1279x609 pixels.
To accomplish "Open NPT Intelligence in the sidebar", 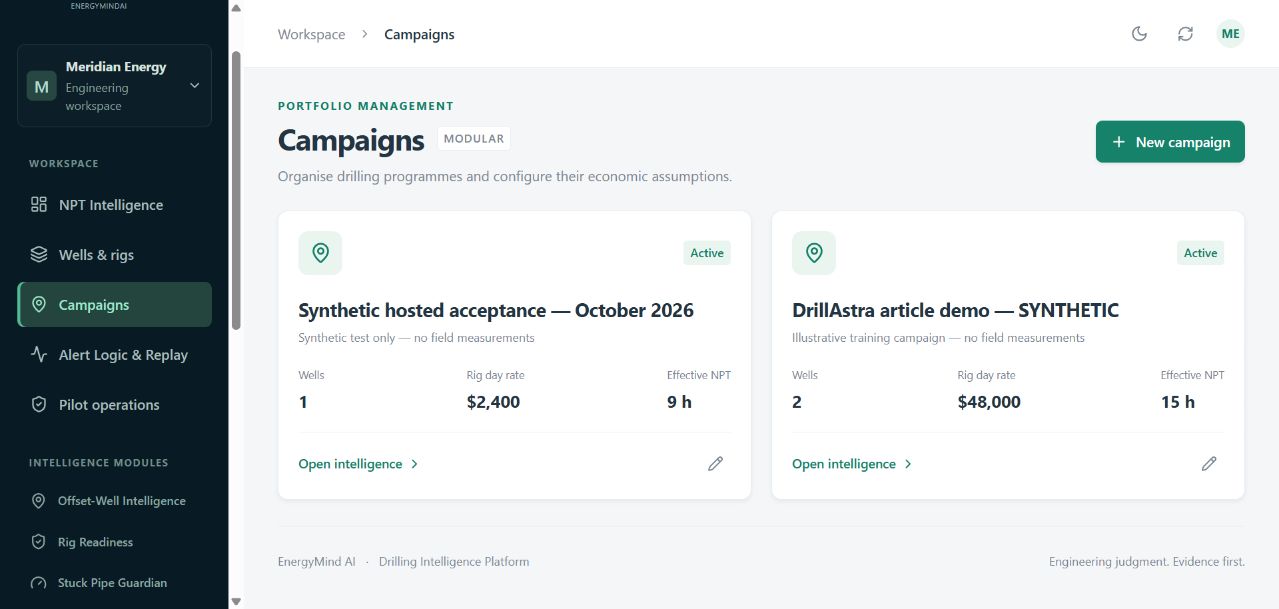I will pos(114,205).
